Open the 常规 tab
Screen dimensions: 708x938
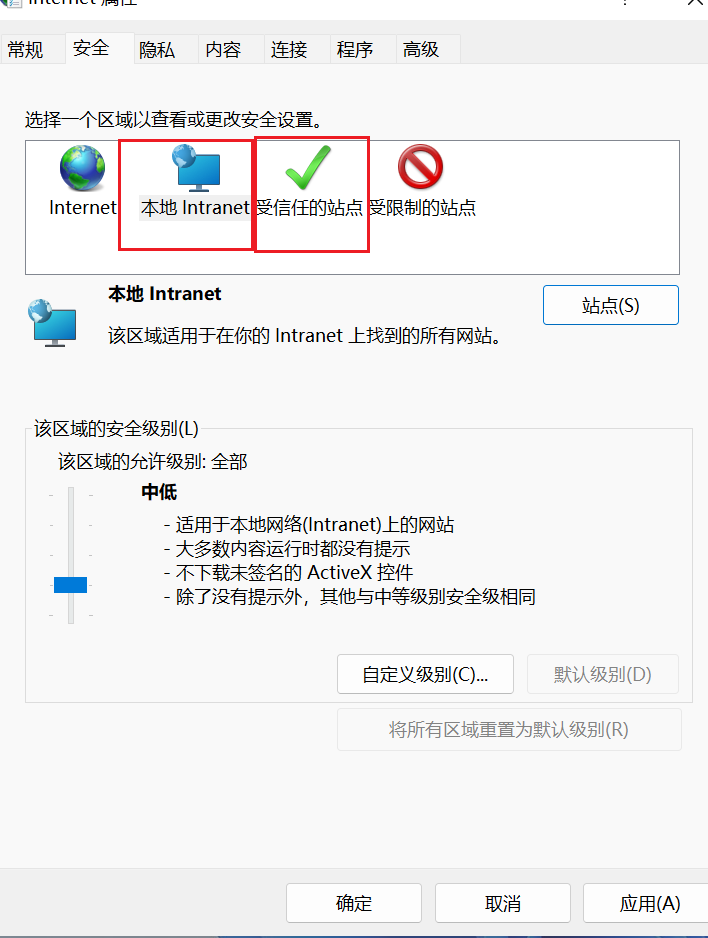click(26, 50)
